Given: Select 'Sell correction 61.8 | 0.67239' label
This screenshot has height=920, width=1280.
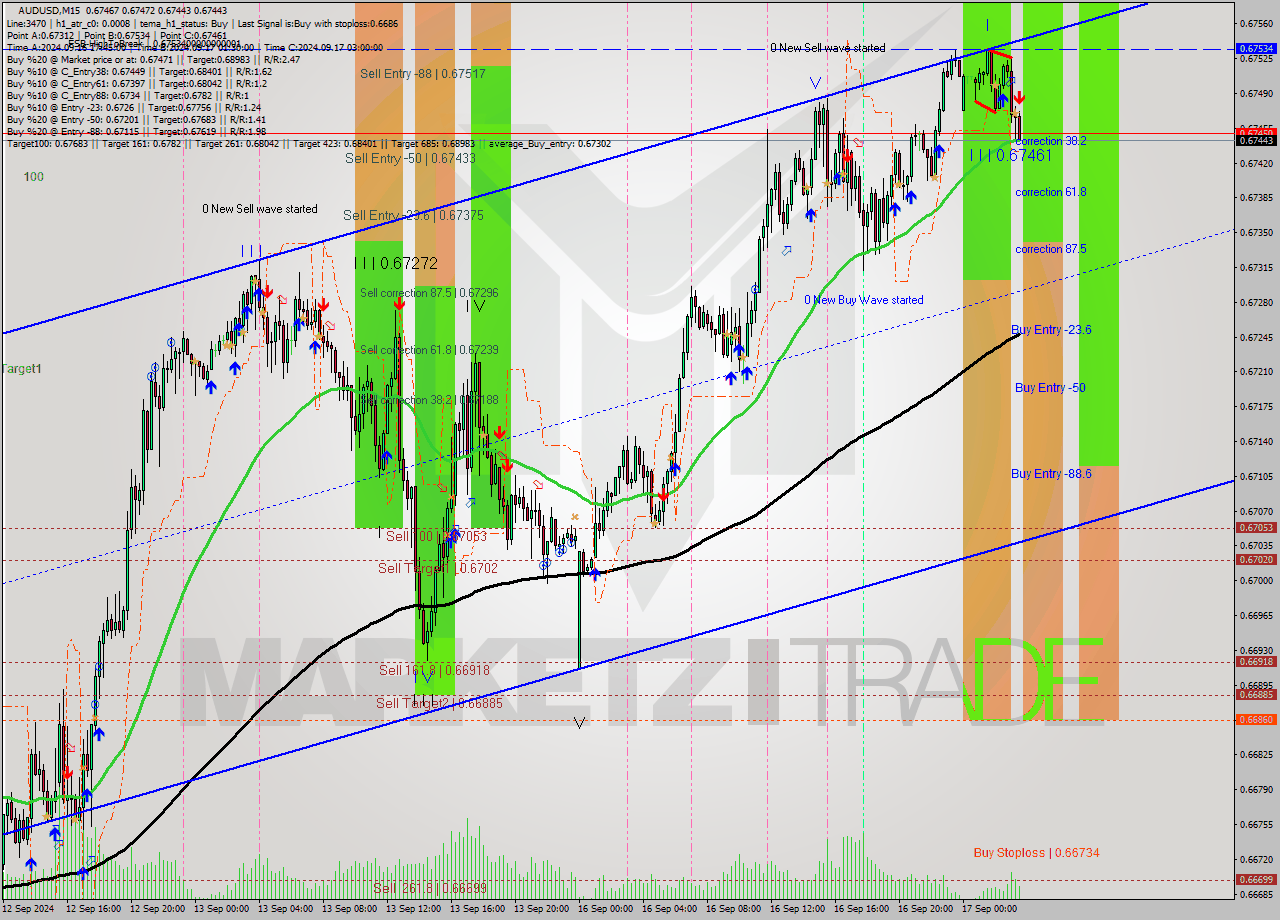Looking at the screenshot, I should pyautogui.click(x=429, y=350).
